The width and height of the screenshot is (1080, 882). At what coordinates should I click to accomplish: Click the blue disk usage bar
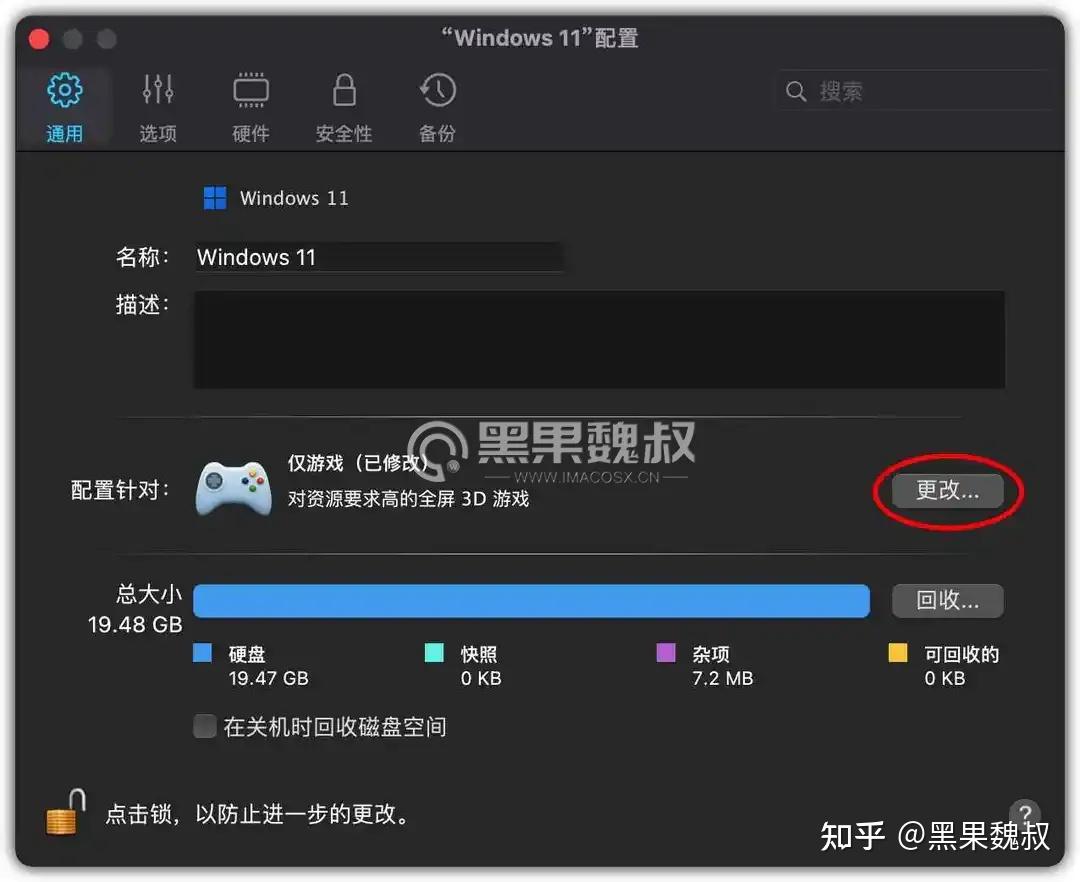[530, 600]
